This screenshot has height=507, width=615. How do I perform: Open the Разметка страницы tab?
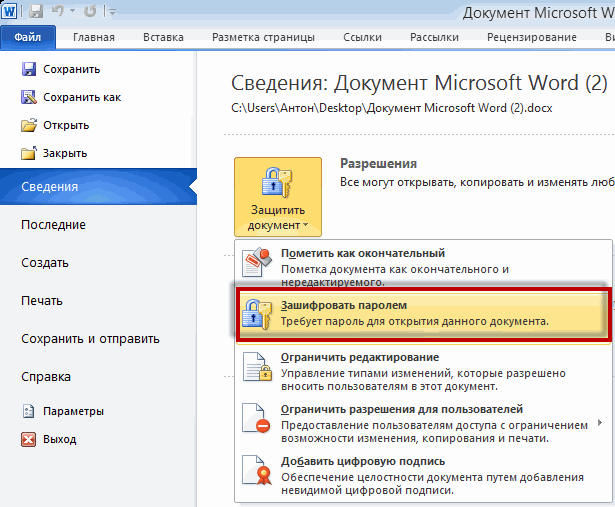[263, 37]
